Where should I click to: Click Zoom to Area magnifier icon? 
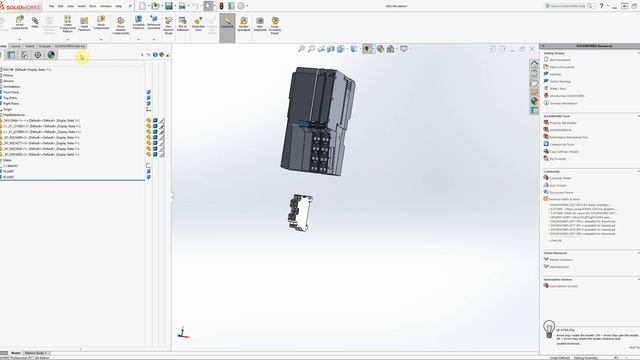point(311,49)
